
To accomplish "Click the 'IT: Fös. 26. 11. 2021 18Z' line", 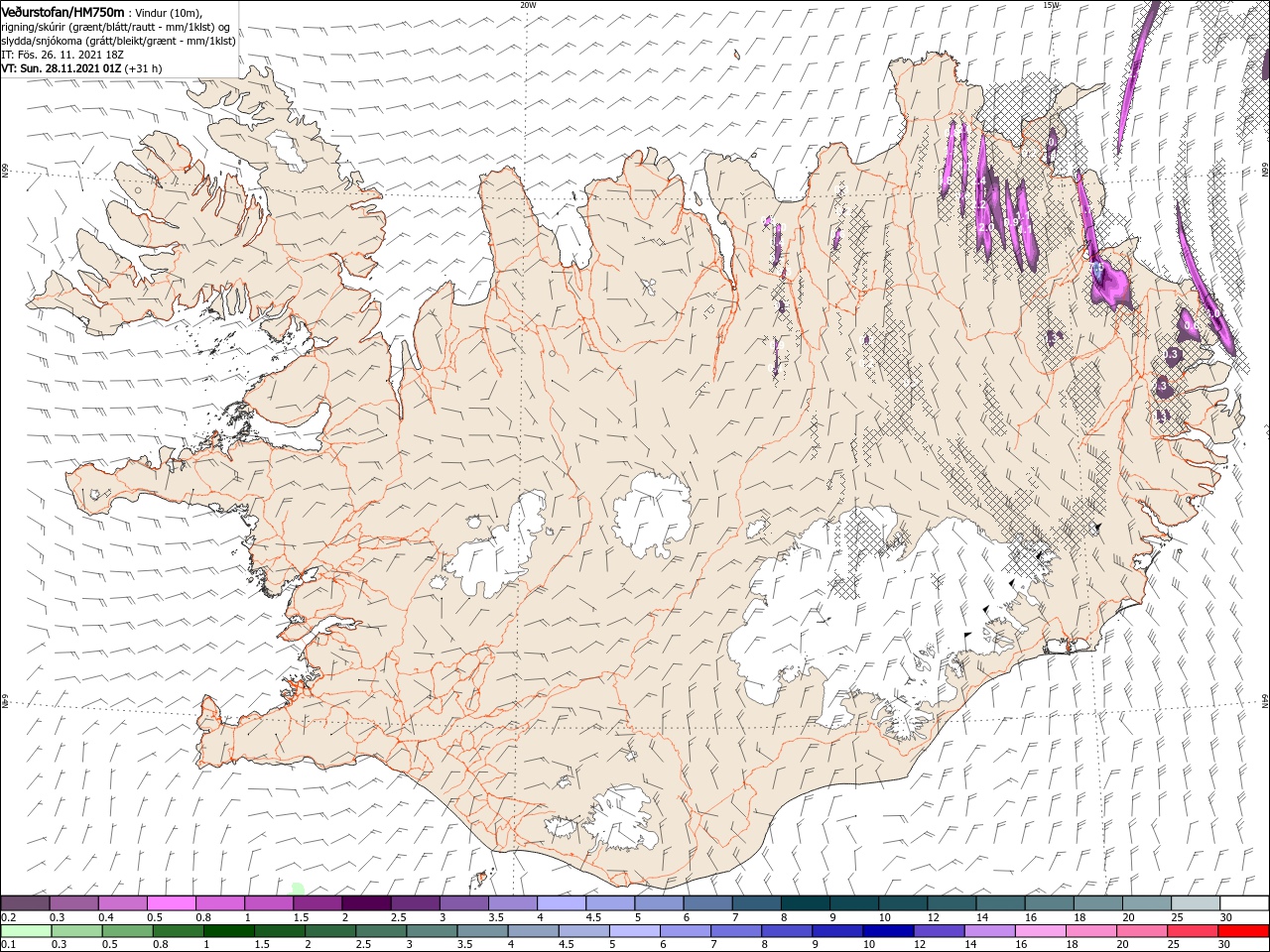I will coord(63,55).
